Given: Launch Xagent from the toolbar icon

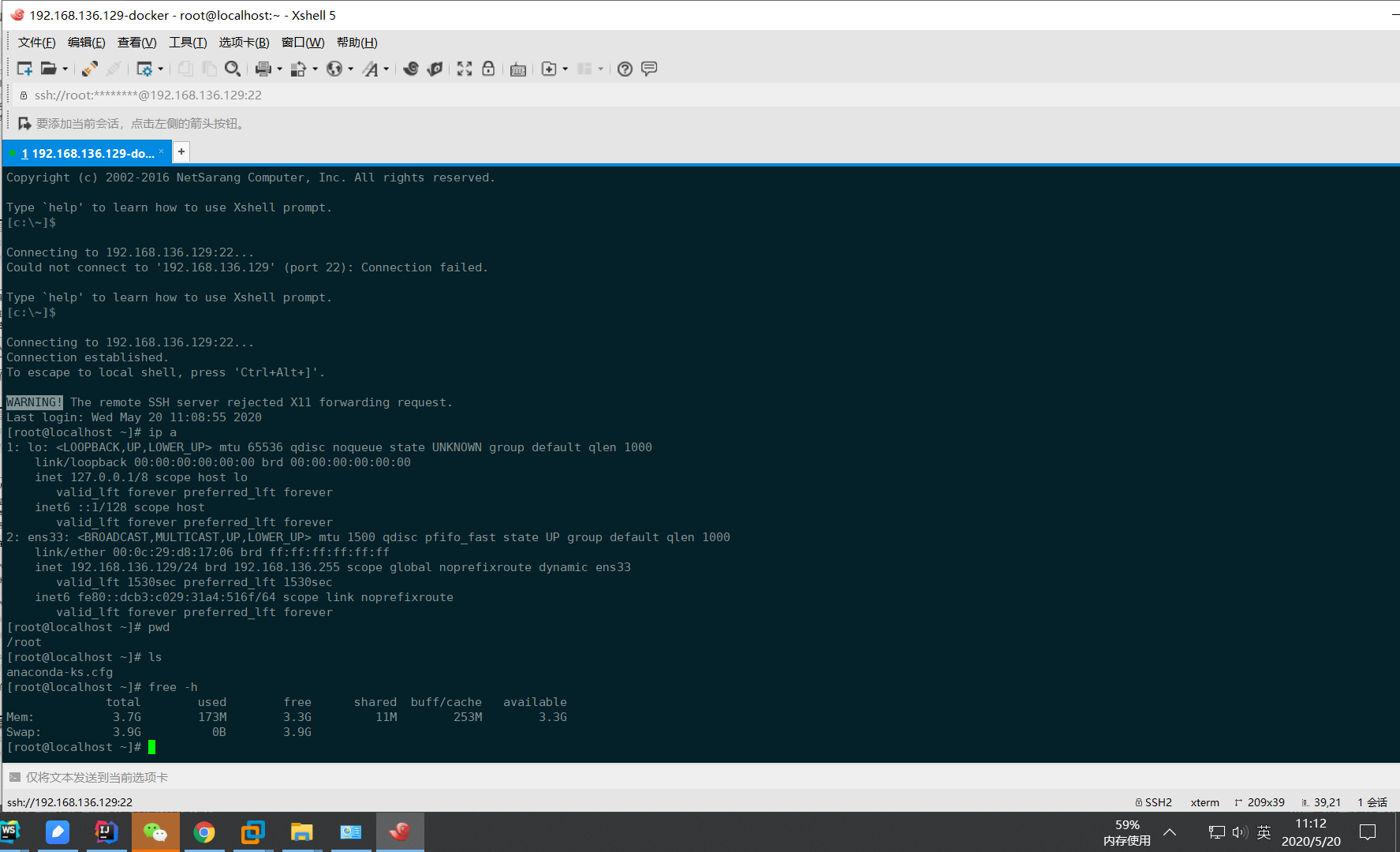Looking at the screenshot, I should point(435,69).
